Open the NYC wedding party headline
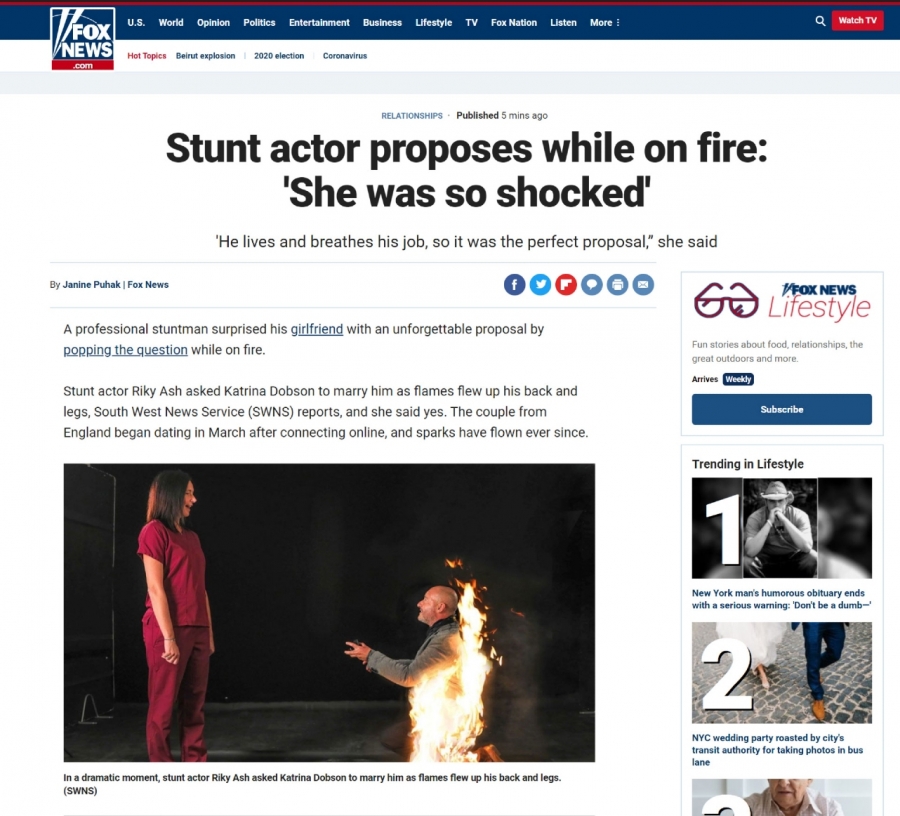 coord(777,749)
